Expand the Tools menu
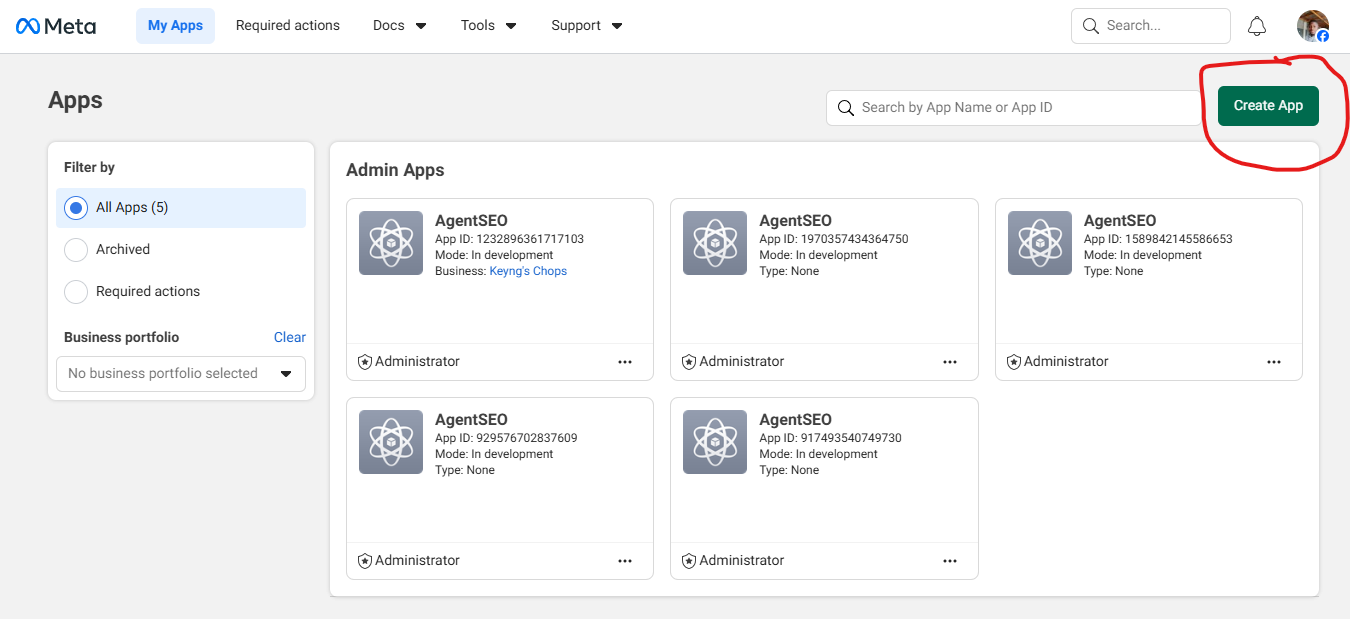Screen dimensions: 1351x619 point(488,26)
